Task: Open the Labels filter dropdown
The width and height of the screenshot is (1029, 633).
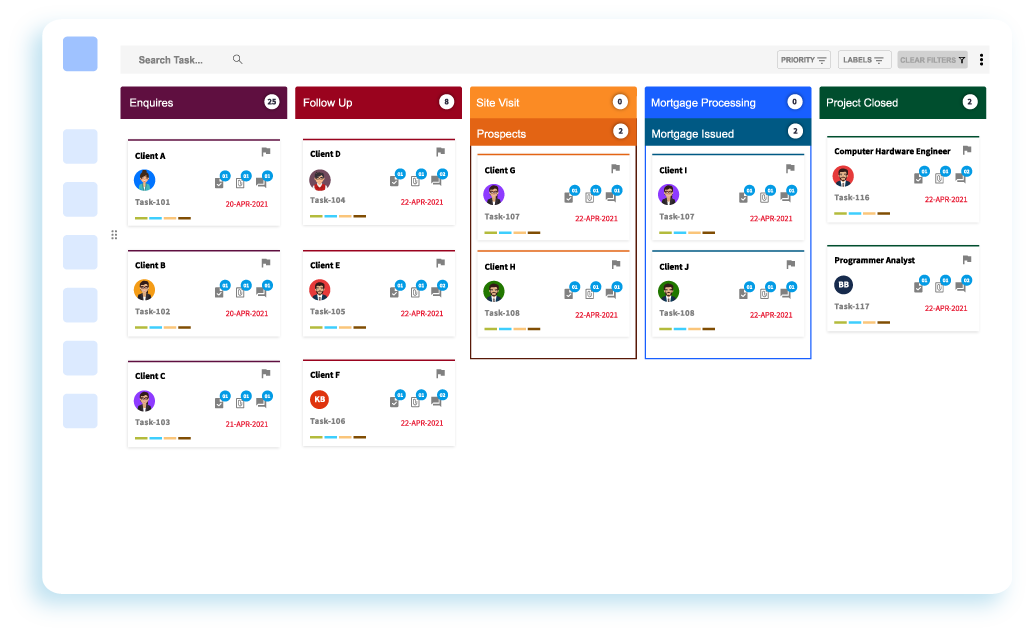Action: pos(864,60)
